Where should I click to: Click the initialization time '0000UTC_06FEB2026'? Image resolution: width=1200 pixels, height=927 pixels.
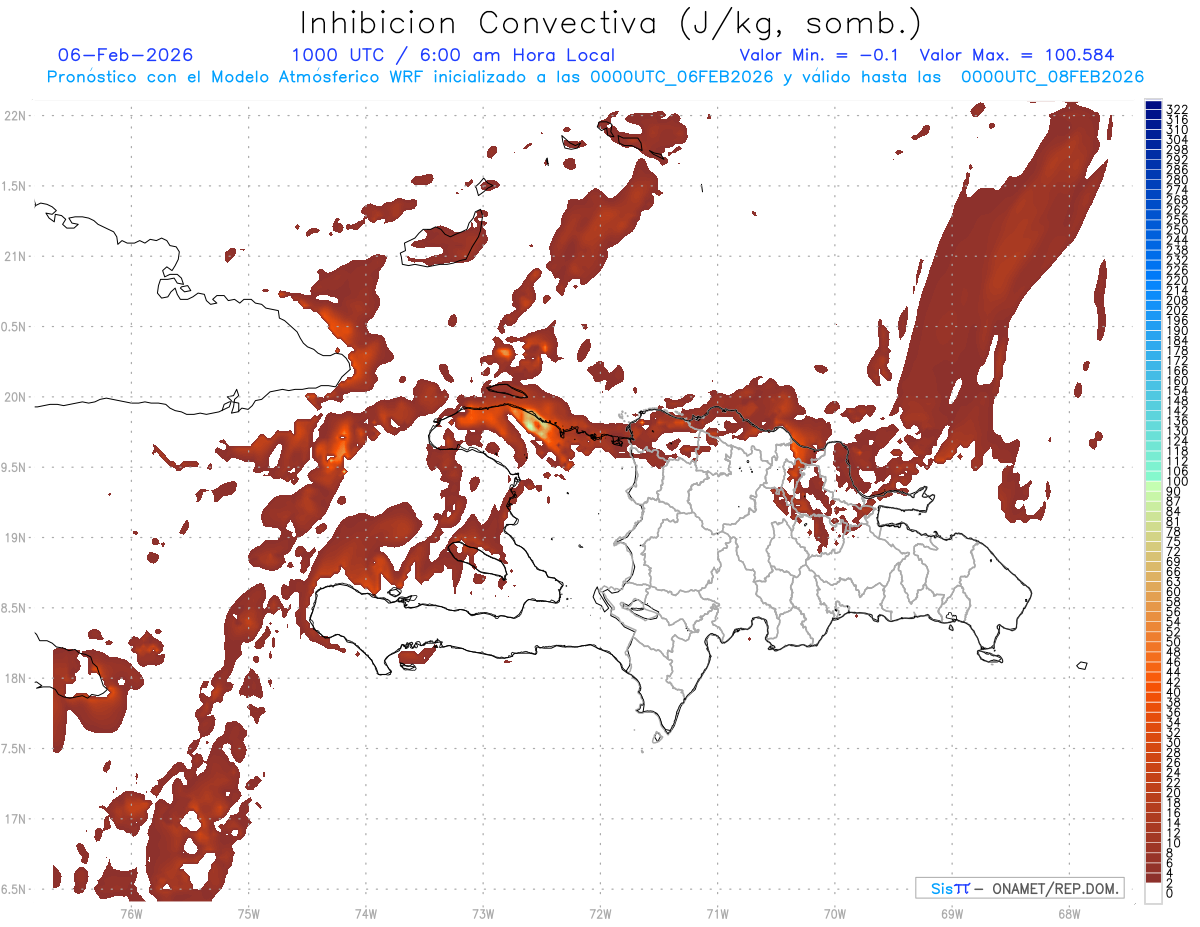click(x=682, y=77)
